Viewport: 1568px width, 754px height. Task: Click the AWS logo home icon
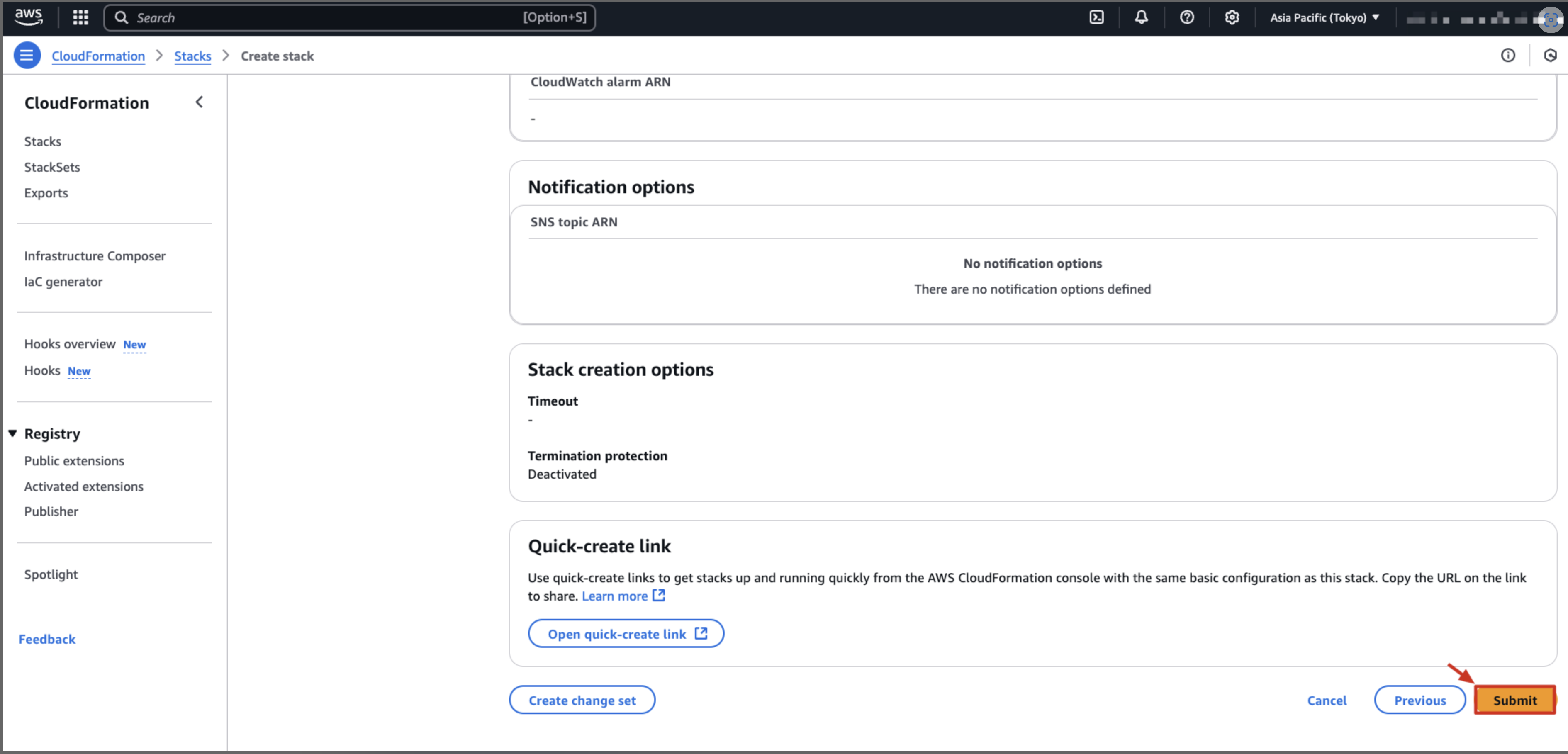28,17
